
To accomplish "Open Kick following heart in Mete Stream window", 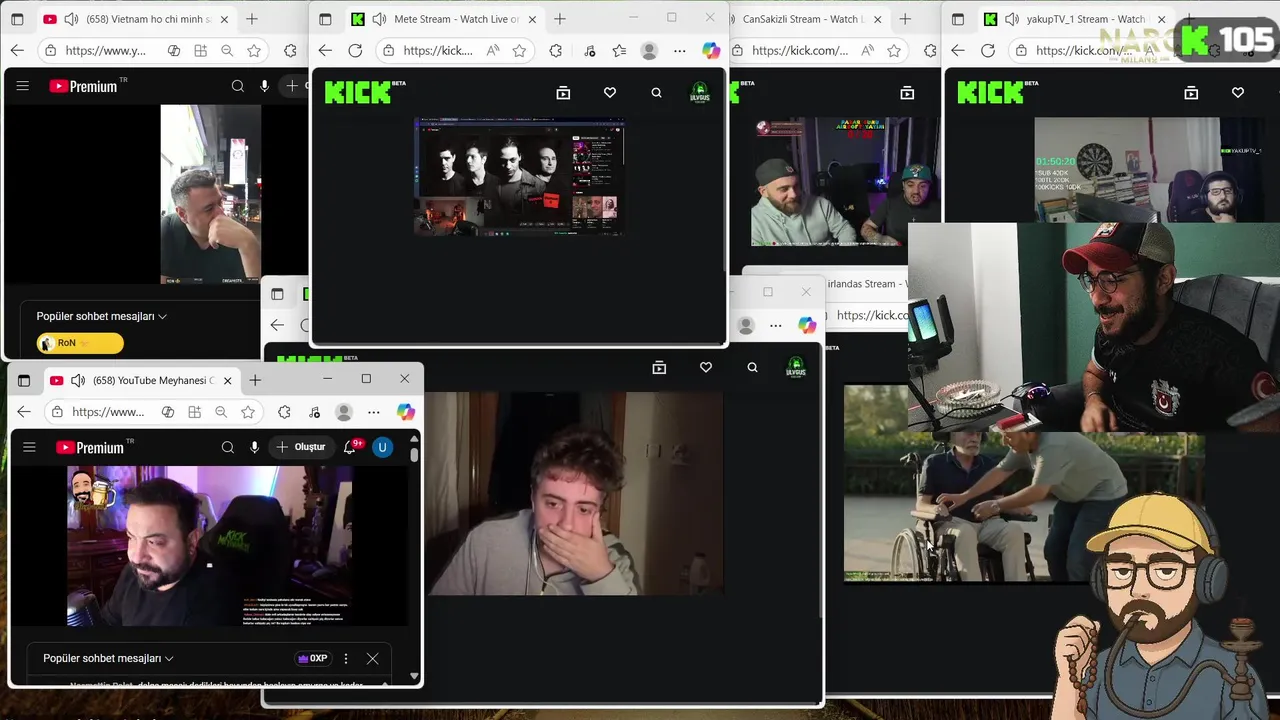I will [x=610, y=92].
